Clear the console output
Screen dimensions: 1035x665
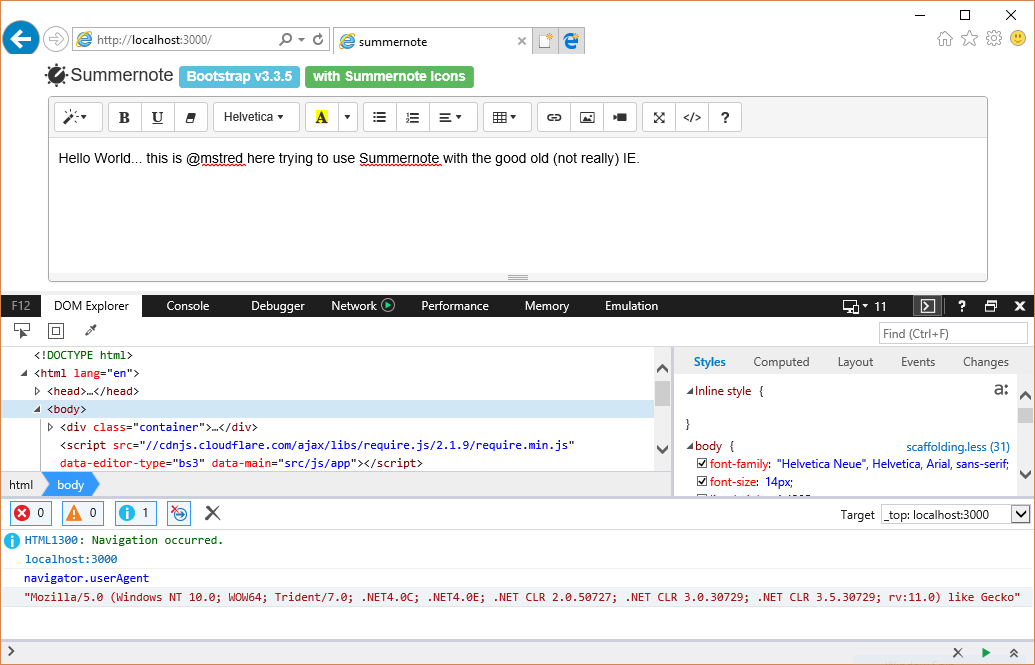211,512
